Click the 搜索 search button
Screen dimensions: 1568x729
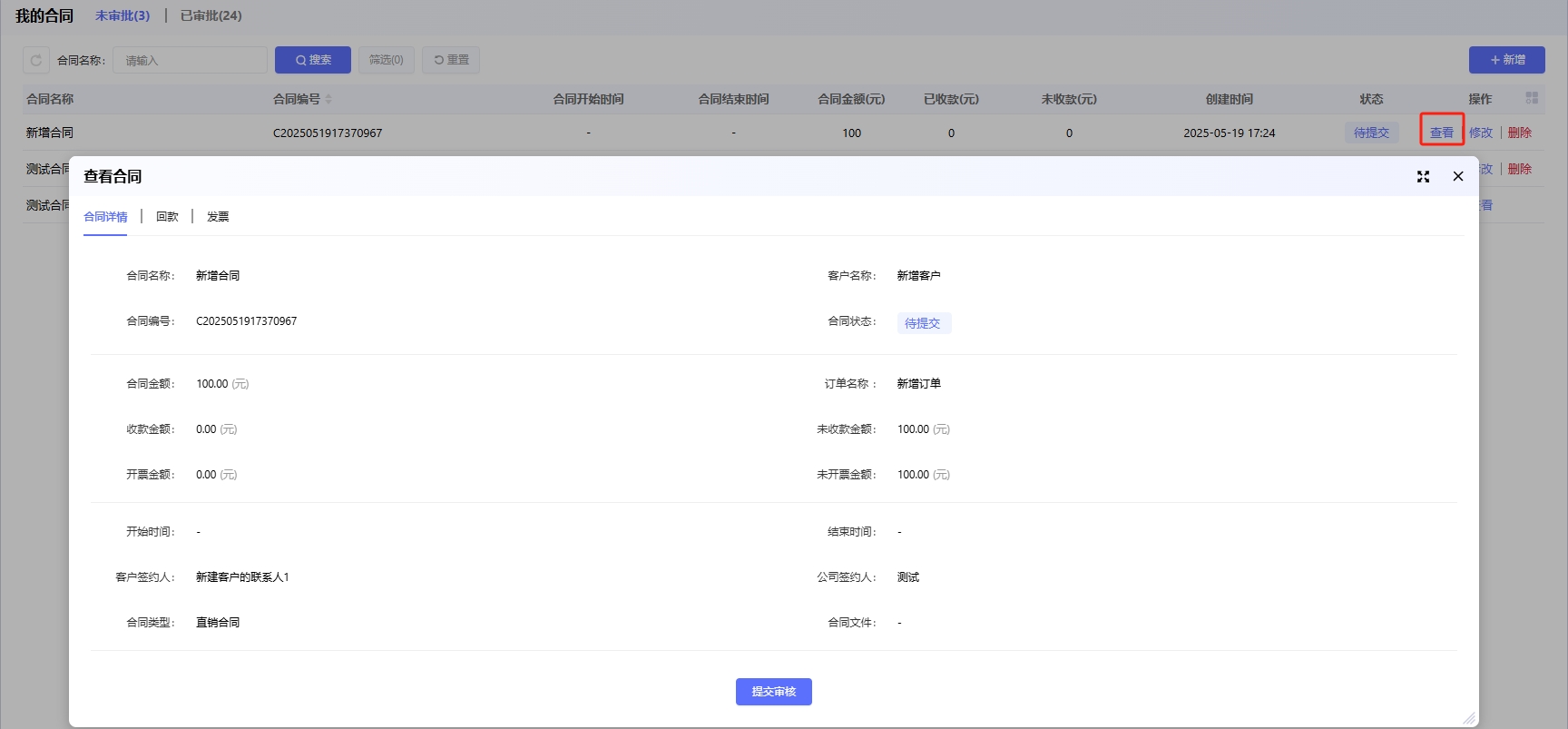pyautogui.click(x=313, y=60)
